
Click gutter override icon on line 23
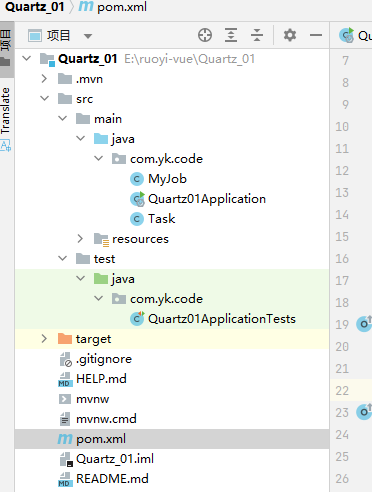click(x=364, y=411)
